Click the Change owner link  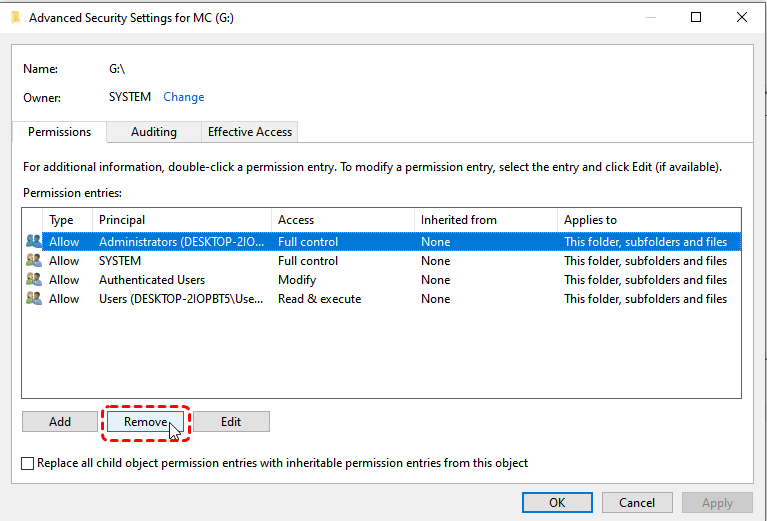pyautogui.click(x=183, y=97)
